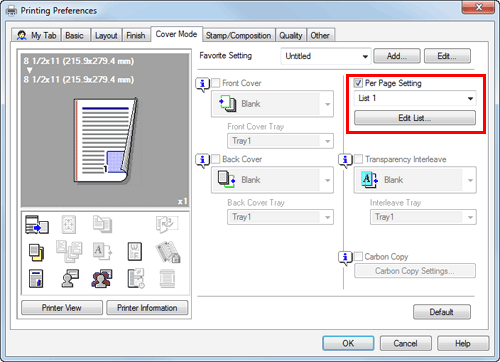
Task: Click the info icon beside Transparency Interleave
Action: pos(345,161)
